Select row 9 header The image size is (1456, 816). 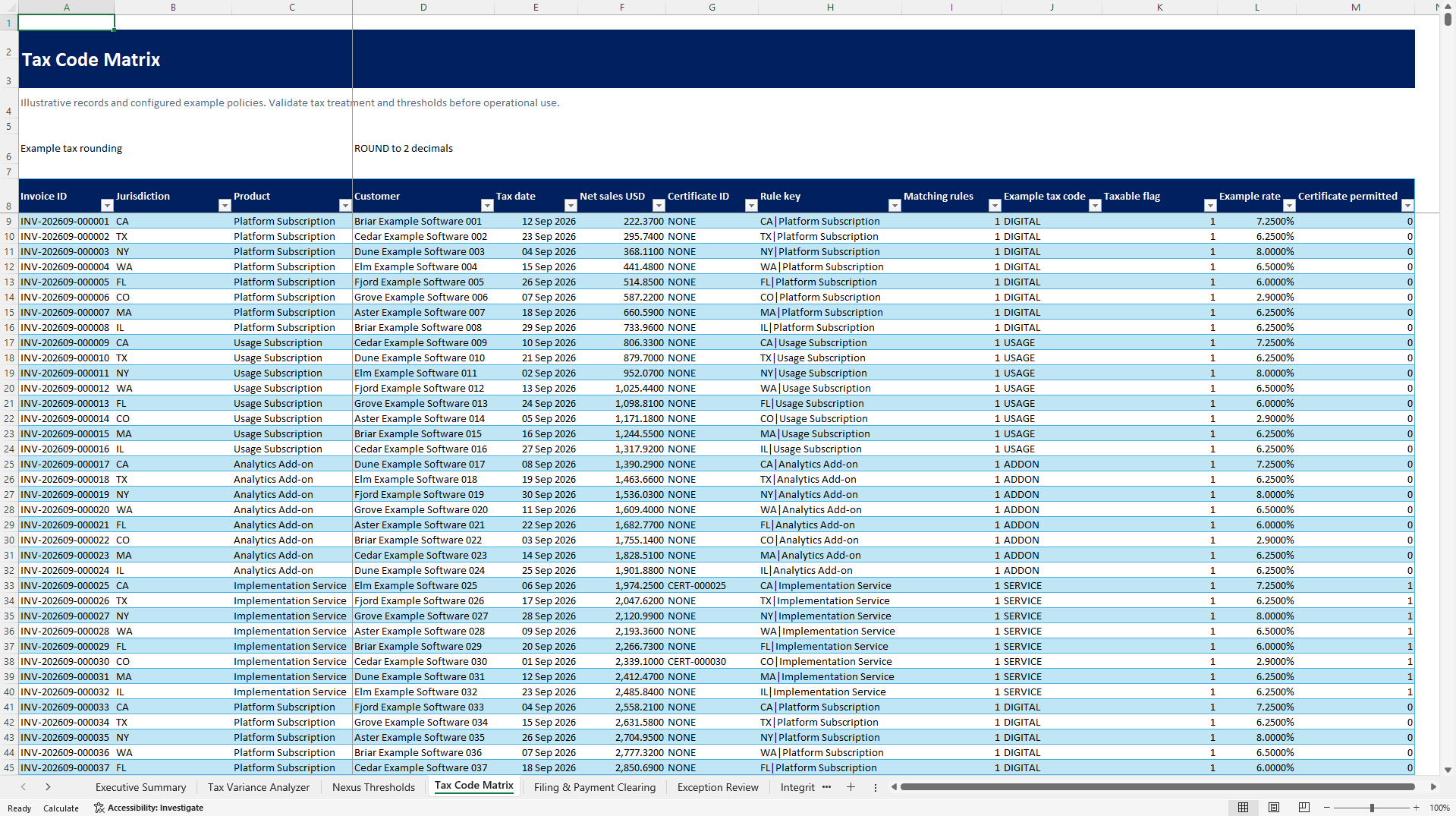(9, 221)
